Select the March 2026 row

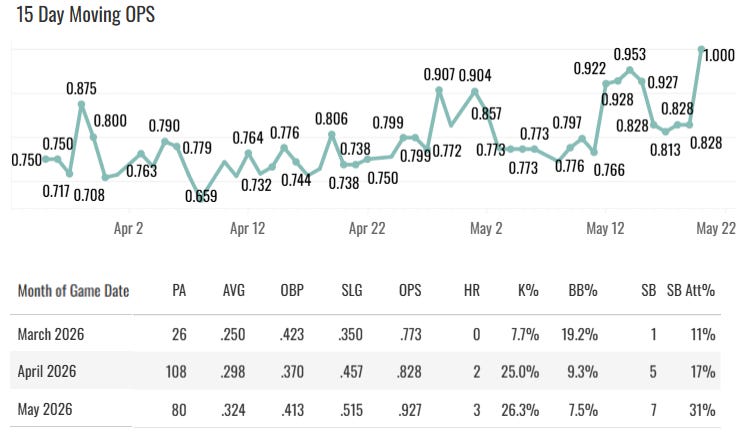pos(365,334)
